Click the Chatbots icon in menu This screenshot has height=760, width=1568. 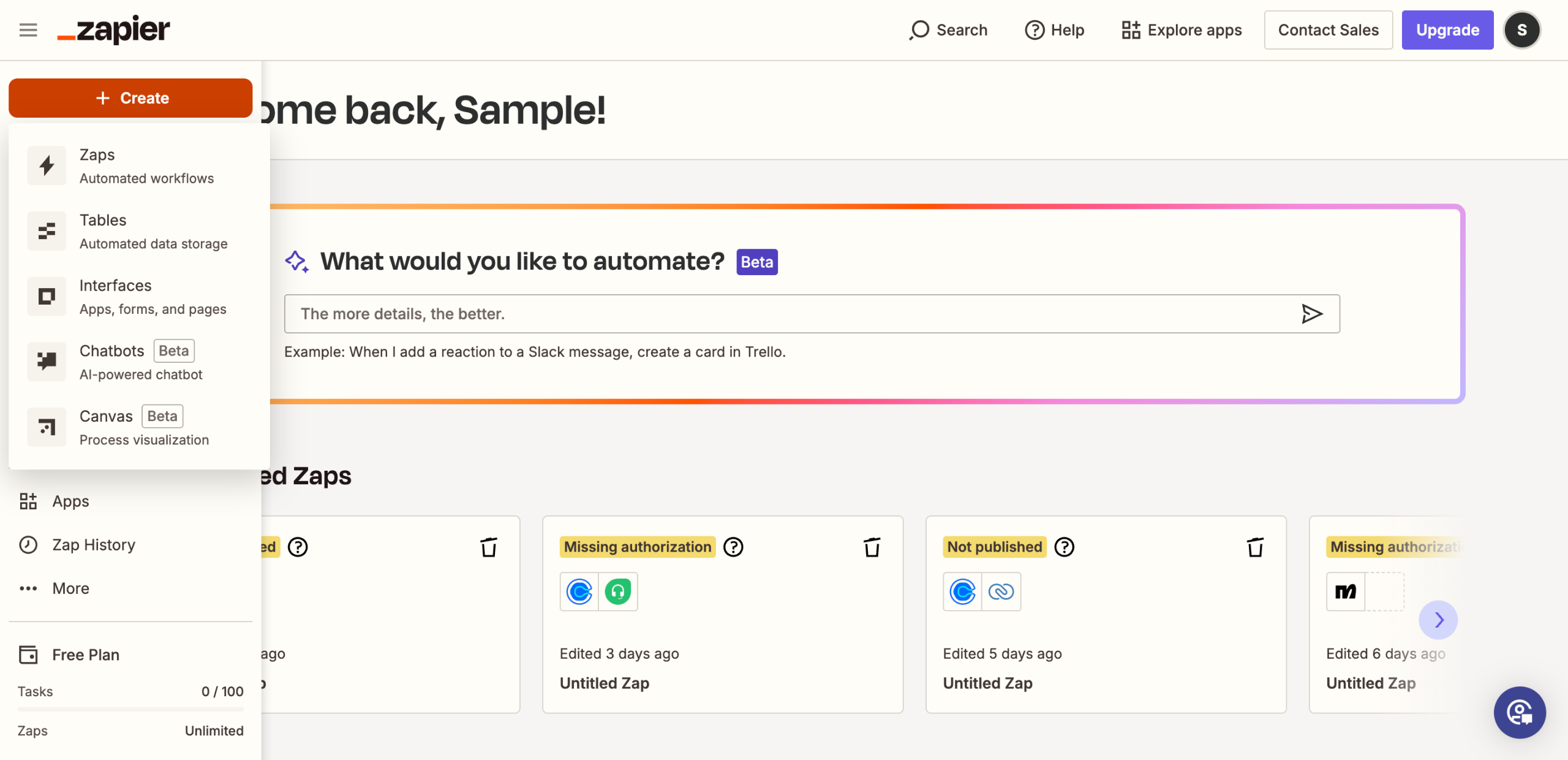coord(47,362)
